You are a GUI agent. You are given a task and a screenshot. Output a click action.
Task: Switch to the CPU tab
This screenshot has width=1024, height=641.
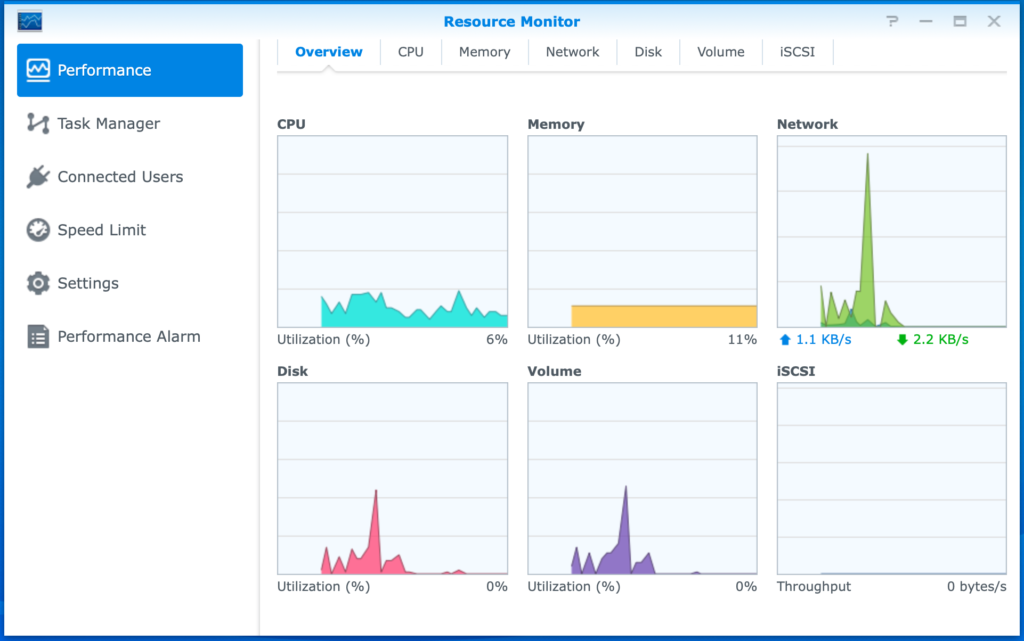click(410, 51)
